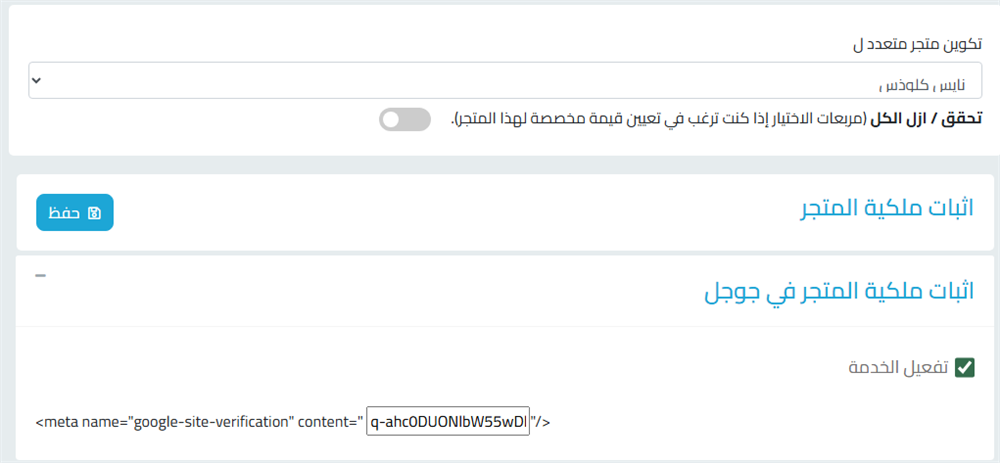Click the اثبات ملكية المتجر في جوجل heading

click(x=840, y=293)
